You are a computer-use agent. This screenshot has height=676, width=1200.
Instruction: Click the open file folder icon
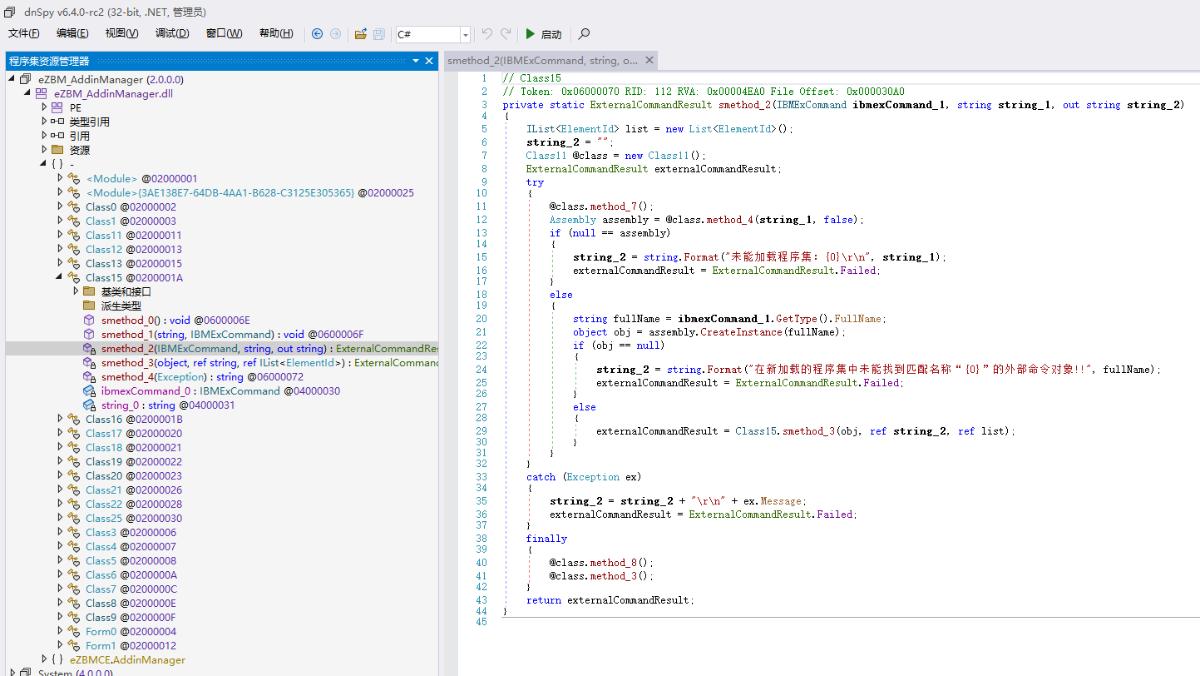(x=361, y=34)
